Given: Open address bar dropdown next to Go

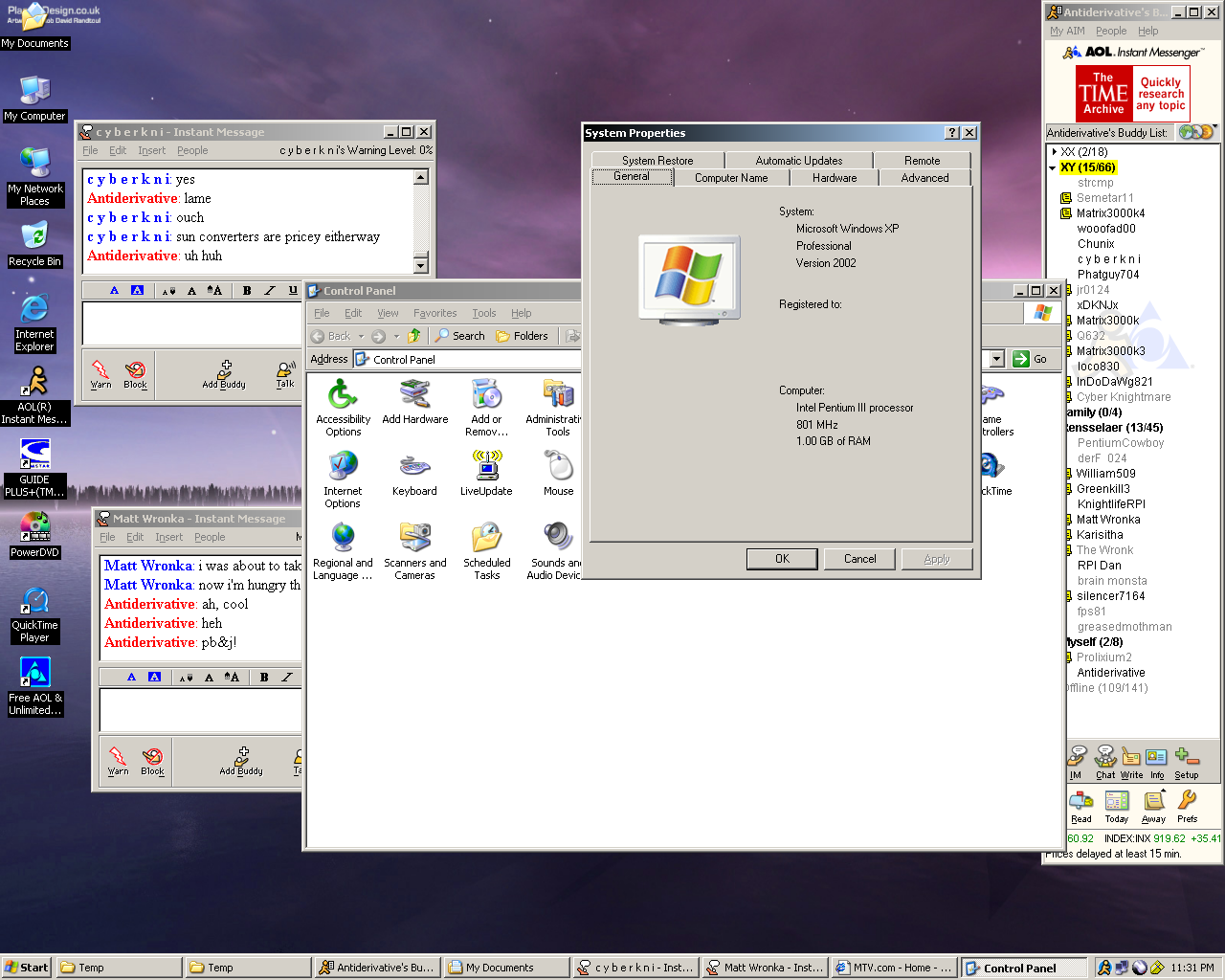Looking at the screenshot, I should pos(996,359).
